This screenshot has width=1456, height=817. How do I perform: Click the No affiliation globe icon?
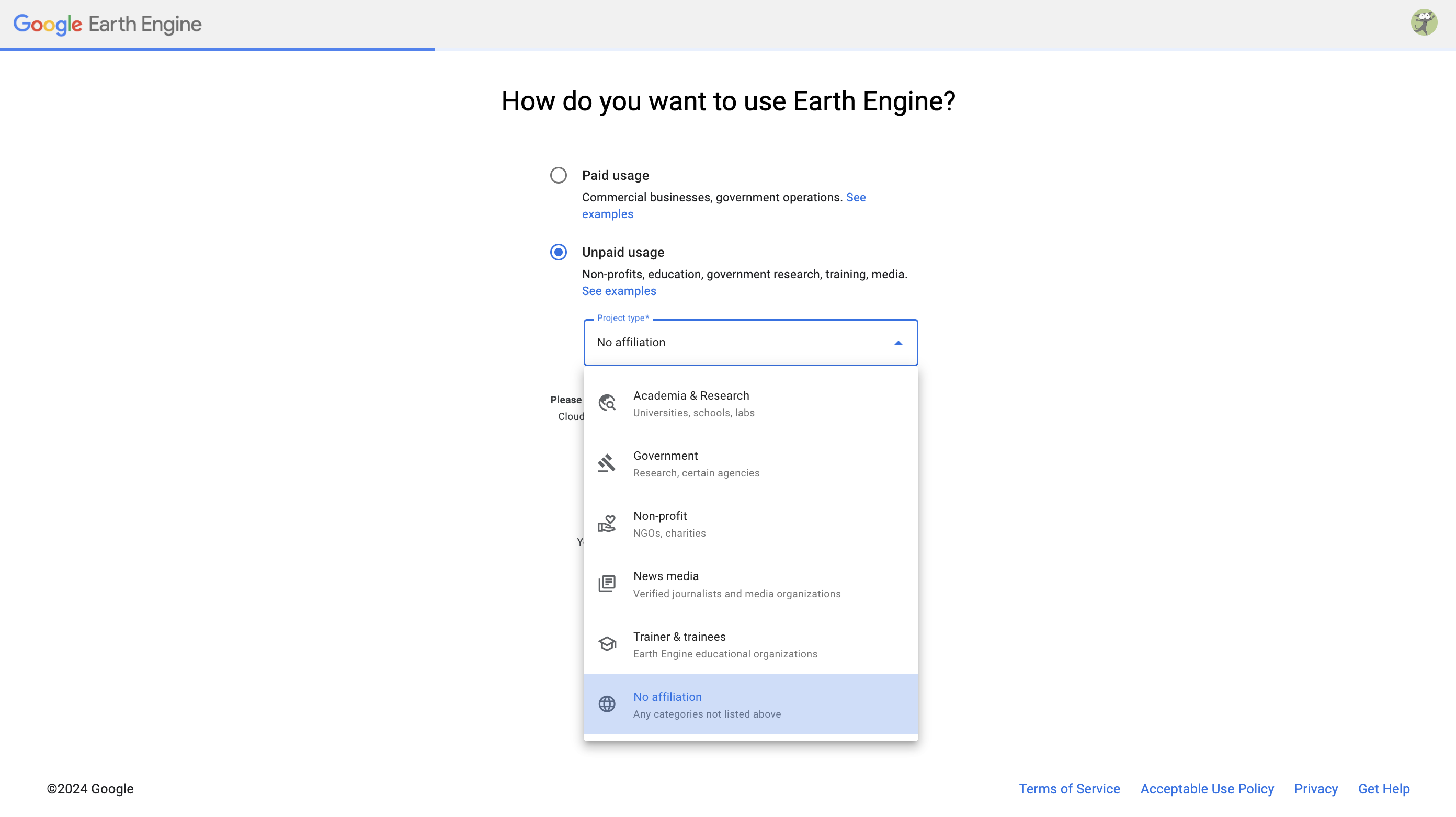point(607,704)
